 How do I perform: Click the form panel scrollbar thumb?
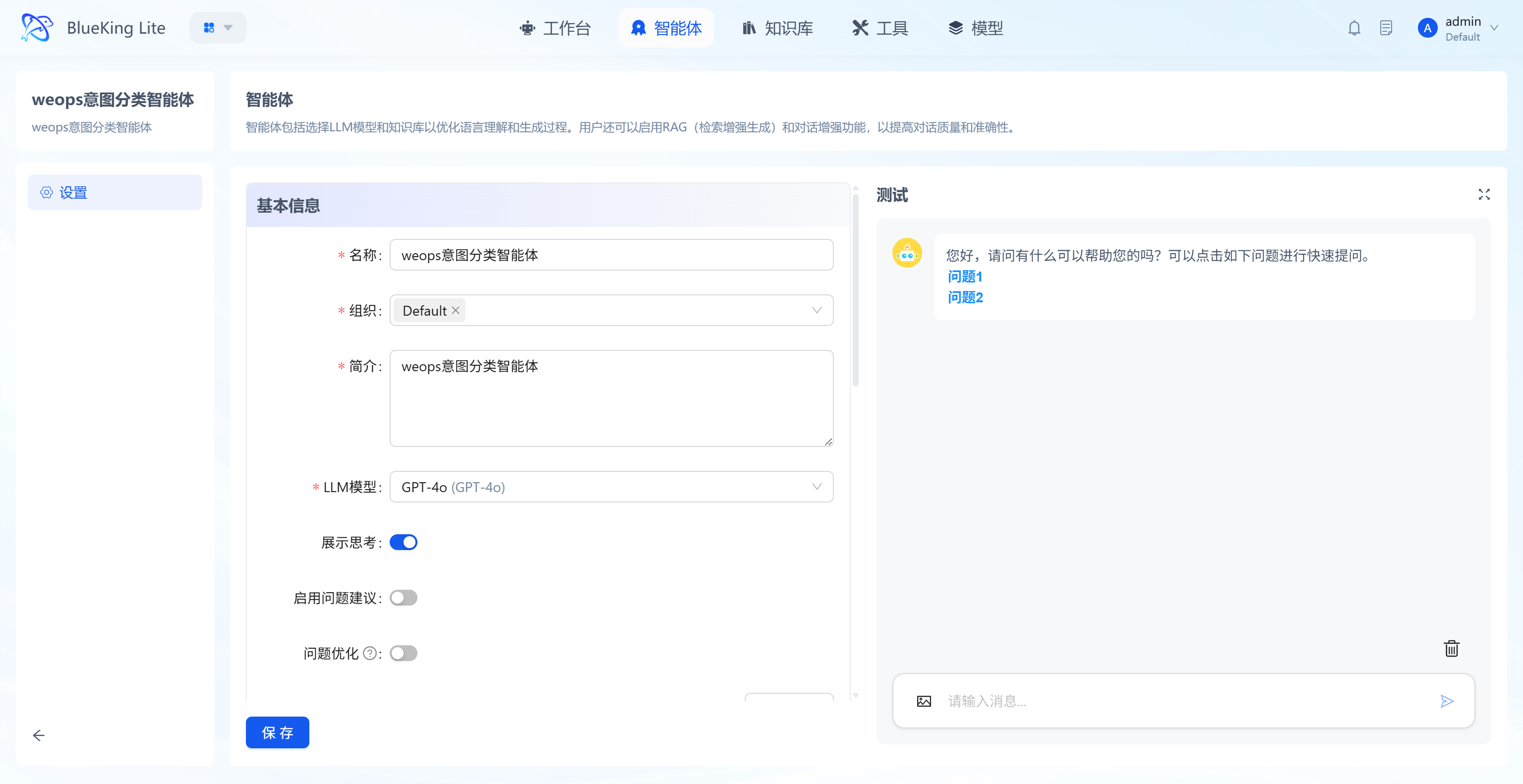855,291
